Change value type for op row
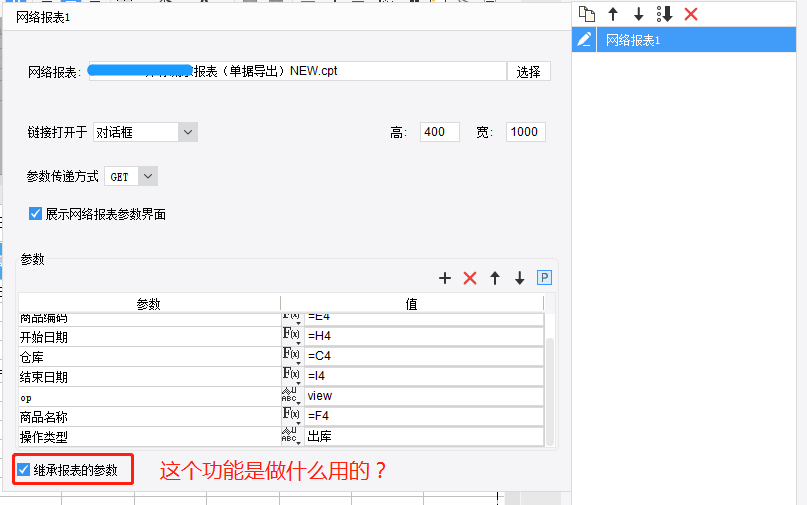Image resolution: width=807 pixels, height=505 pixels. (x=291, y=396)
